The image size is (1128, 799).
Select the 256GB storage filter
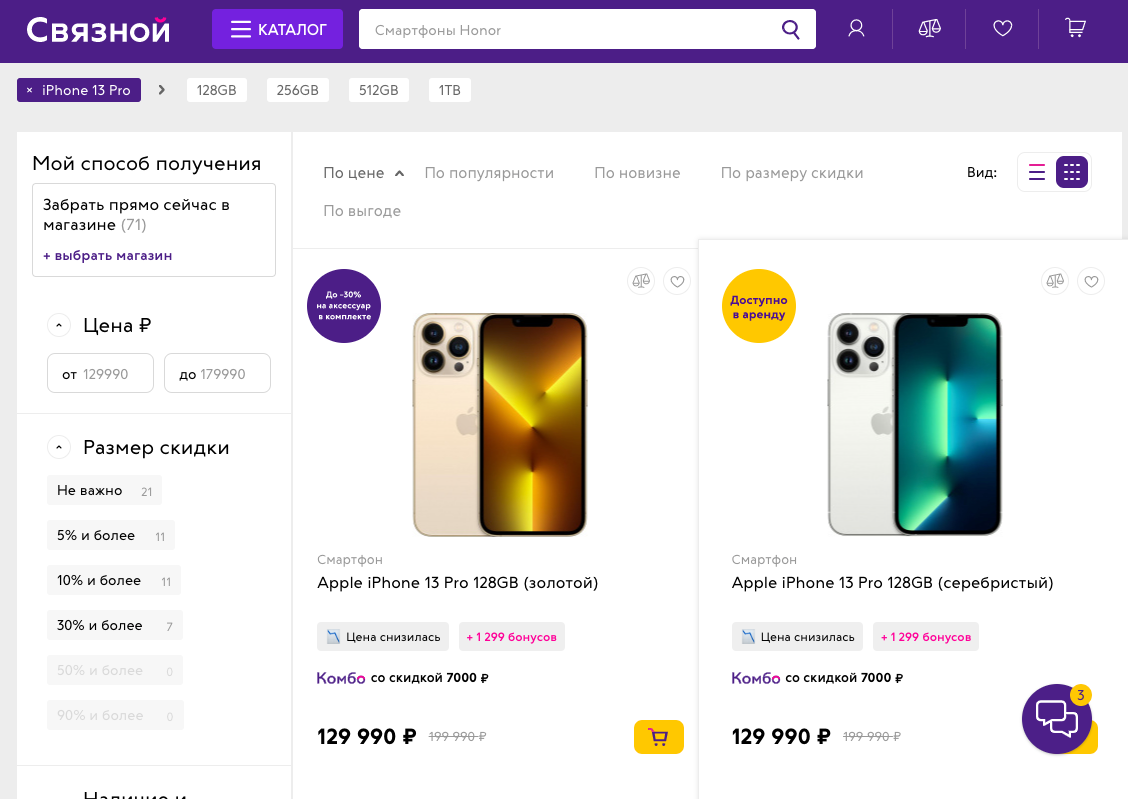297,90
